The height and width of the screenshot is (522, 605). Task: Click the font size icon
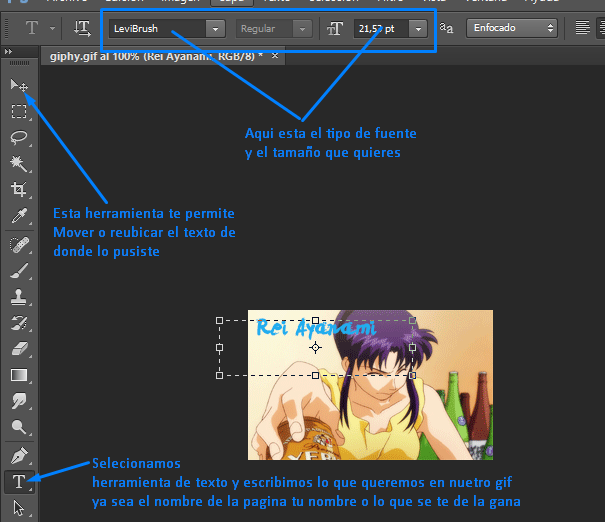(335, 29)
